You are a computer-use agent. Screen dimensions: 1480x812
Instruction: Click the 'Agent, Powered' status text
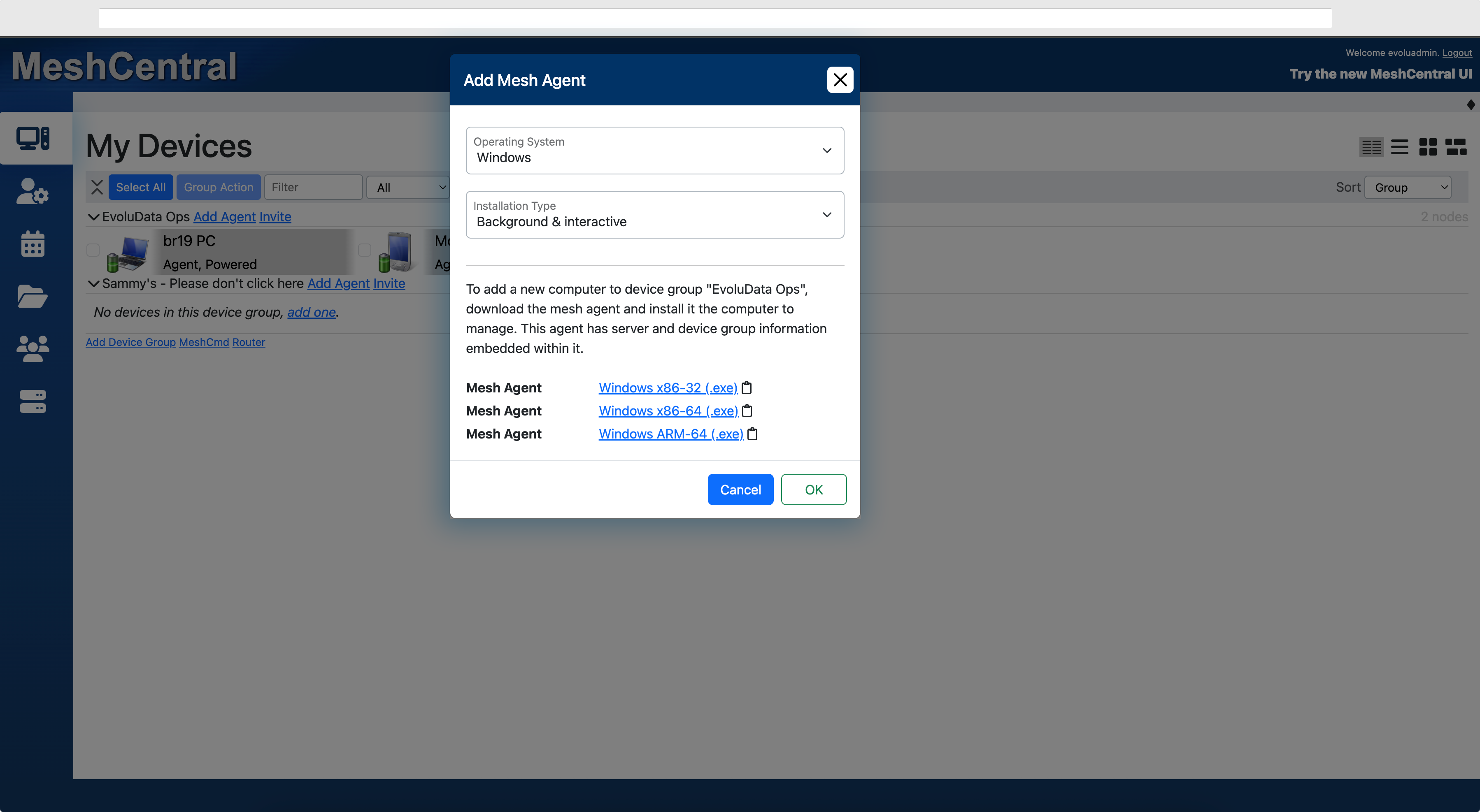tap(210, 265)
